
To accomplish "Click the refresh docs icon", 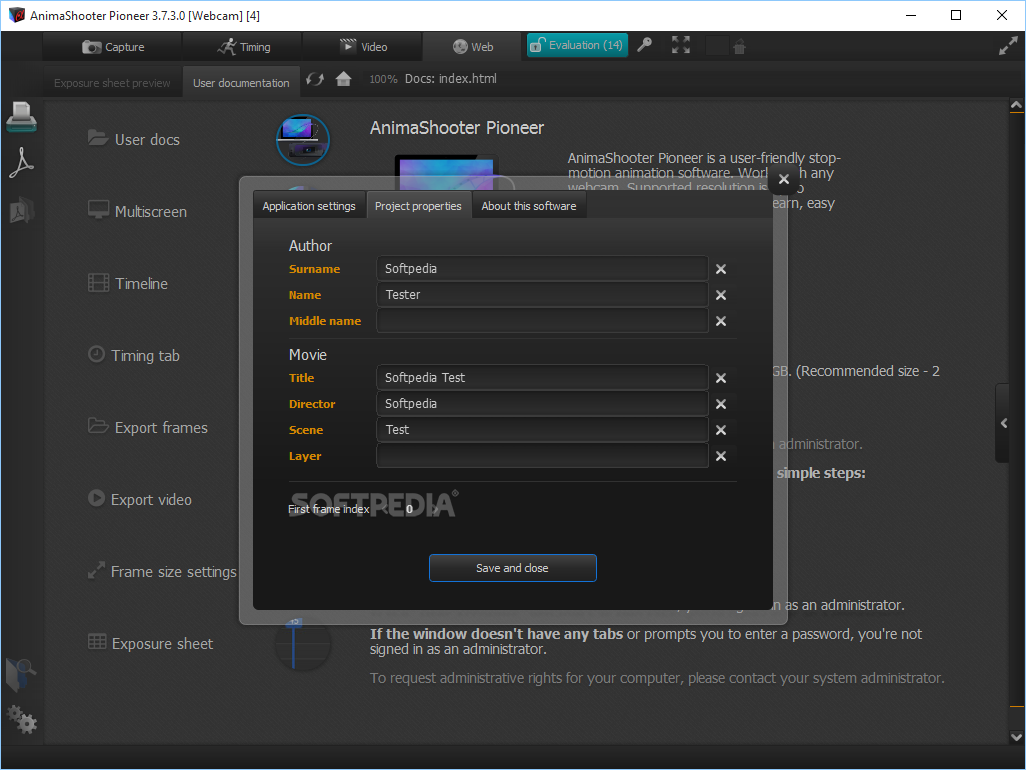I will click(315, 79).
